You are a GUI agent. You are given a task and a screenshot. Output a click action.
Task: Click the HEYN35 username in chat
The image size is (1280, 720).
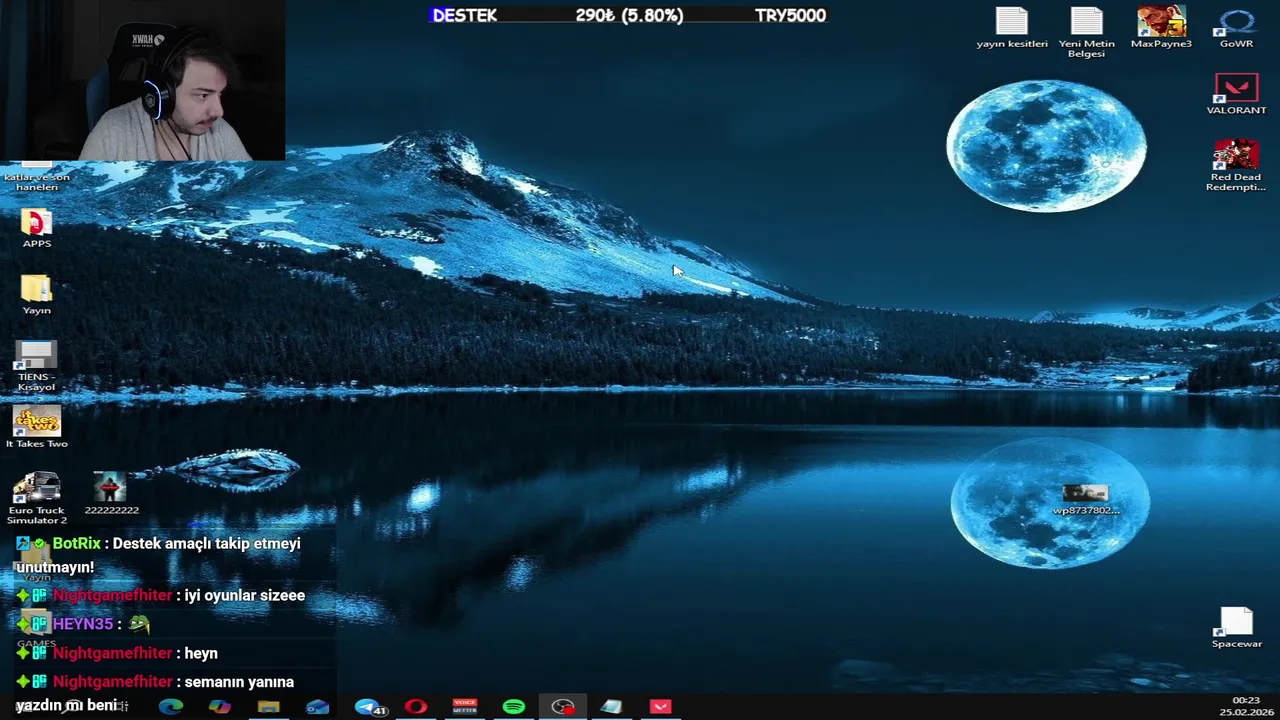pyautogui.click(x=83, y=623)
